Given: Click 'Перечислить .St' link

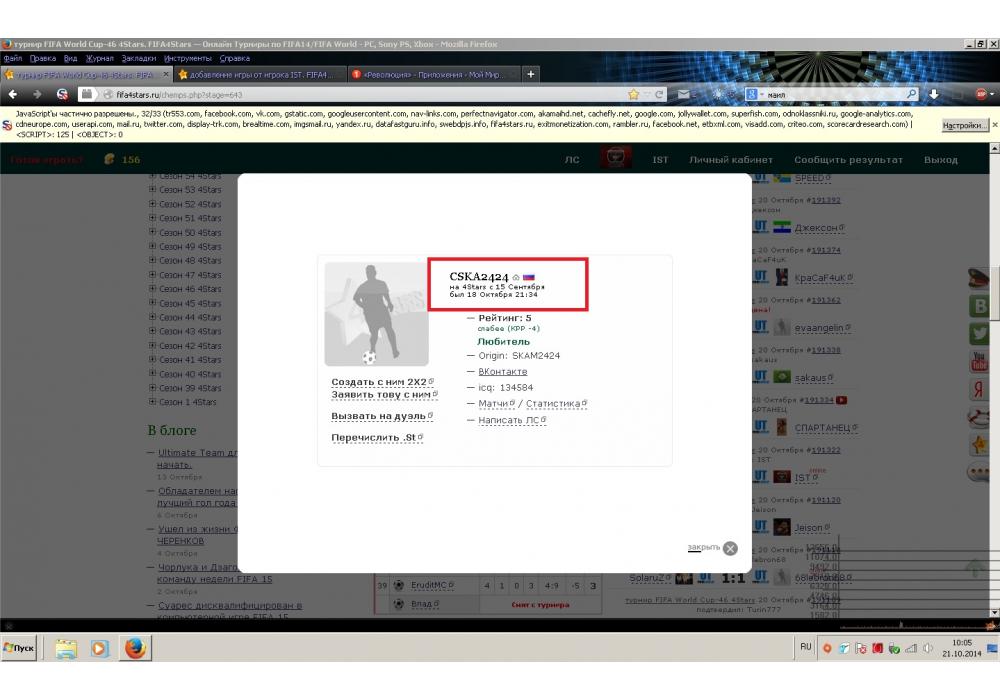Looking at the screenshot, I should [373, 437].
